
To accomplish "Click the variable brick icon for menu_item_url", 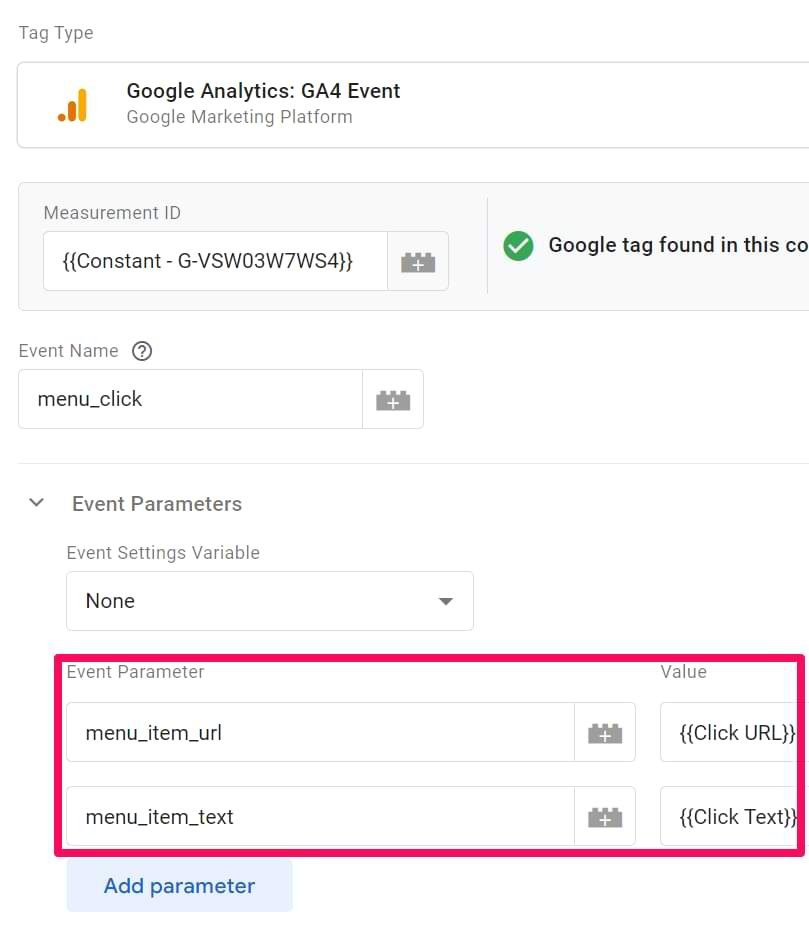I will (x=604, y=731).
